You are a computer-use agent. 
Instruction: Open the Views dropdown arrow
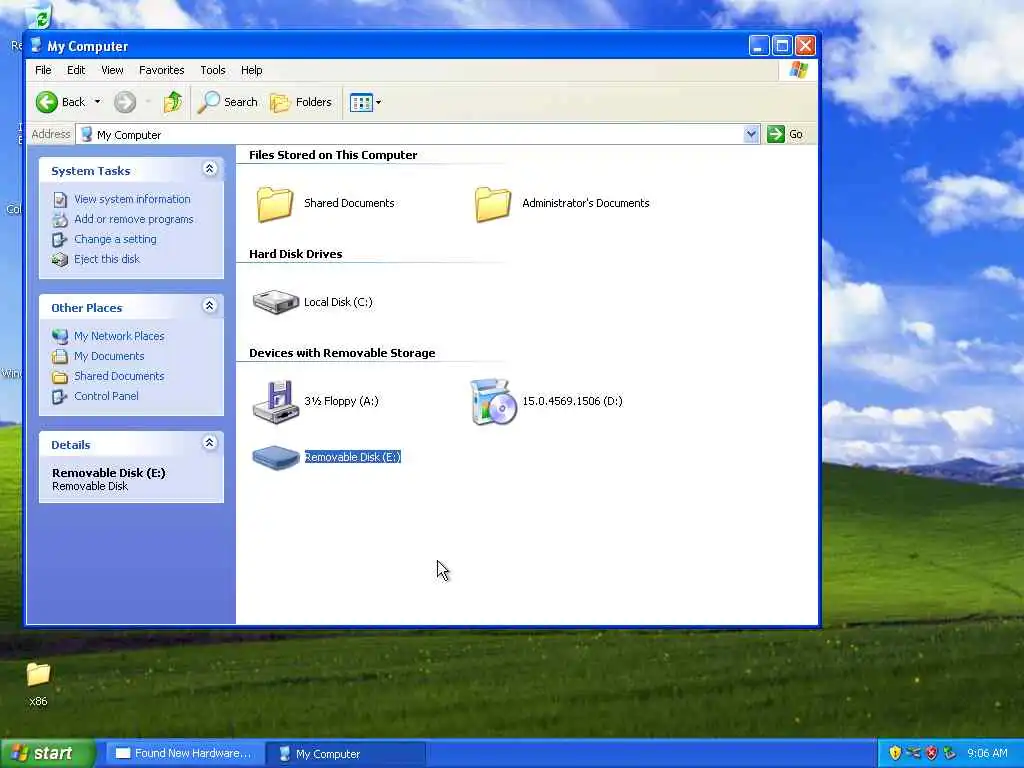(378, 102)
